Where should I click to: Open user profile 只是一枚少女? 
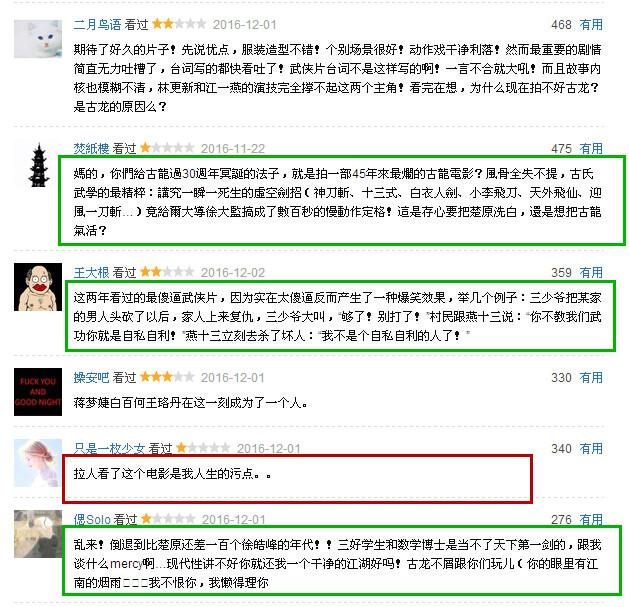109,449
